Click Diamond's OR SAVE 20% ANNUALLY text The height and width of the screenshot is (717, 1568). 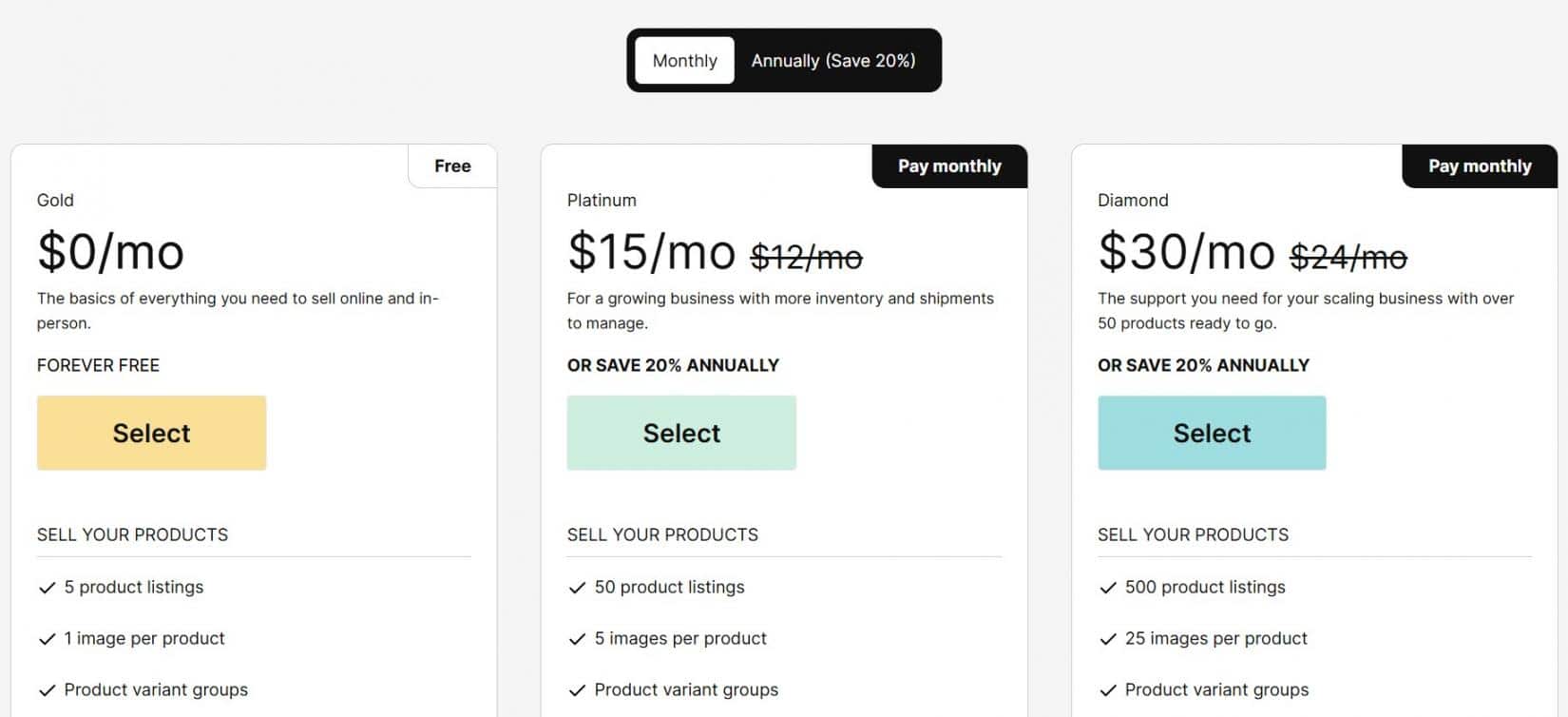(1203, 365)
